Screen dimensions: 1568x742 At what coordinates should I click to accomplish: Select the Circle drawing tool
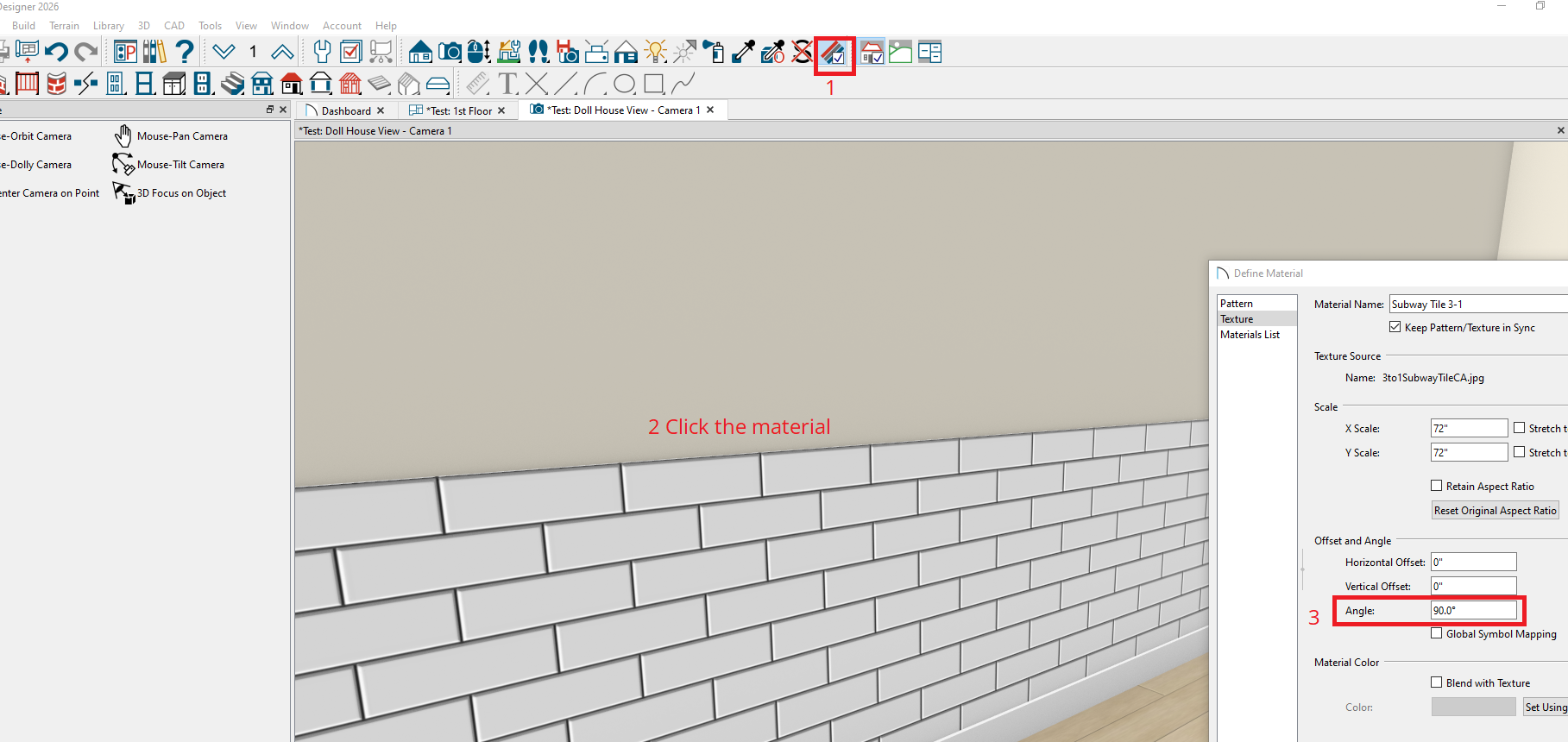click(625, 84)
